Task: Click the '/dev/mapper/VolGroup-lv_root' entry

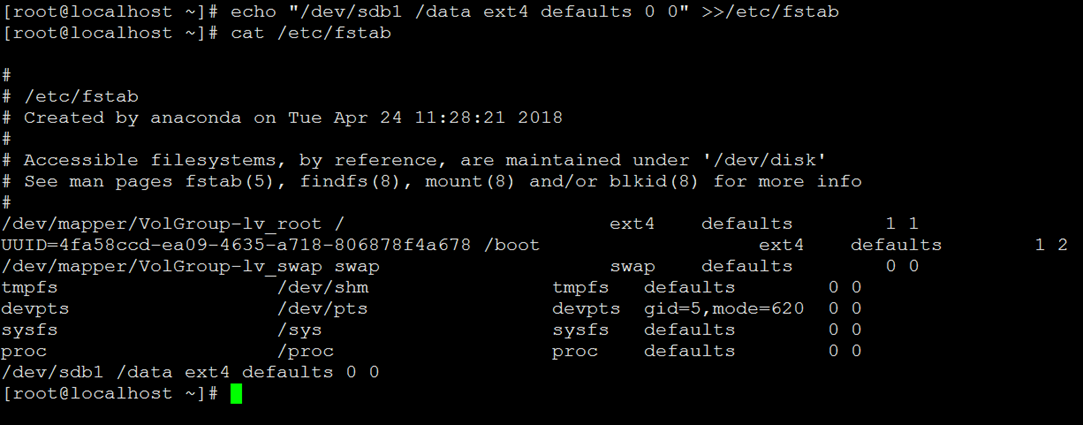Action: click(162, 224)
